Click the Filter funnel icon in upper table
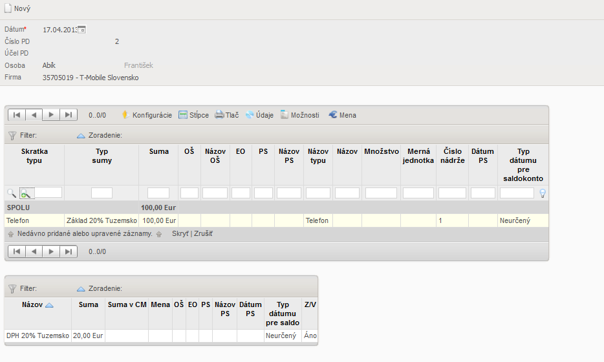 (x=12, y=136)
